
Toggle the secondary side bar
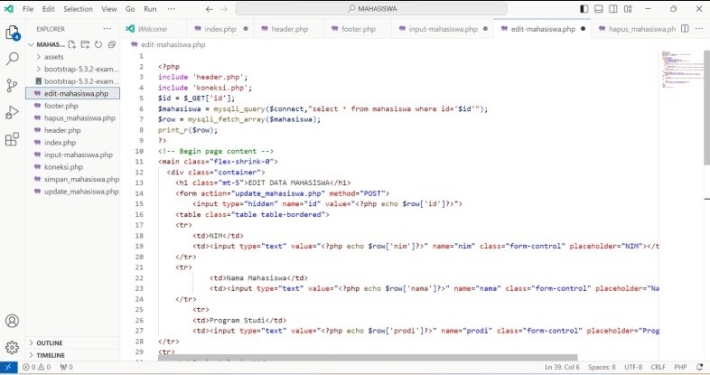[x=613, y=9]
